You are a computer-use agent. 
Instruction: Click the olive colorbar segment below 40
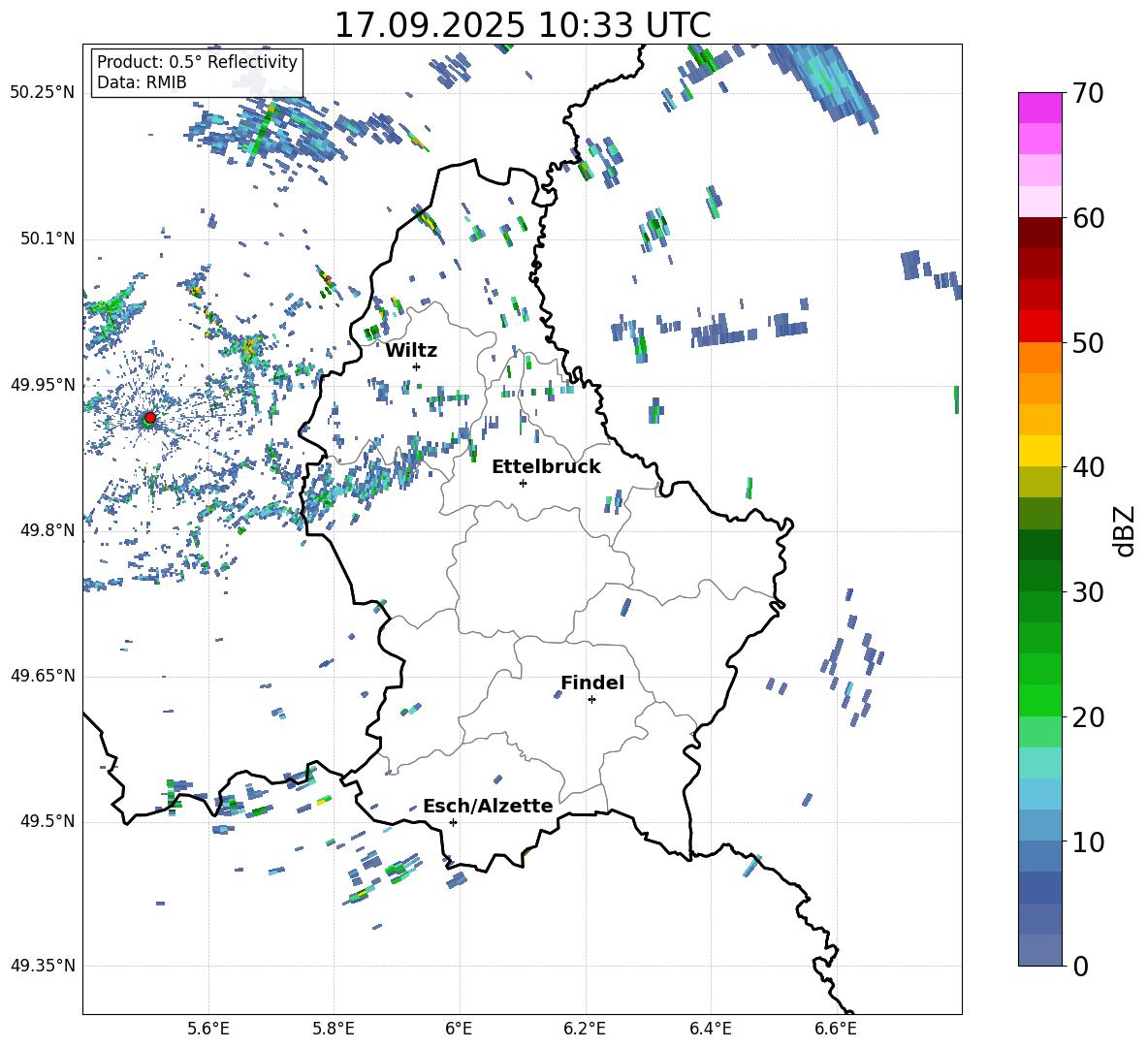pyautogui.click(x=1039, y=482)
